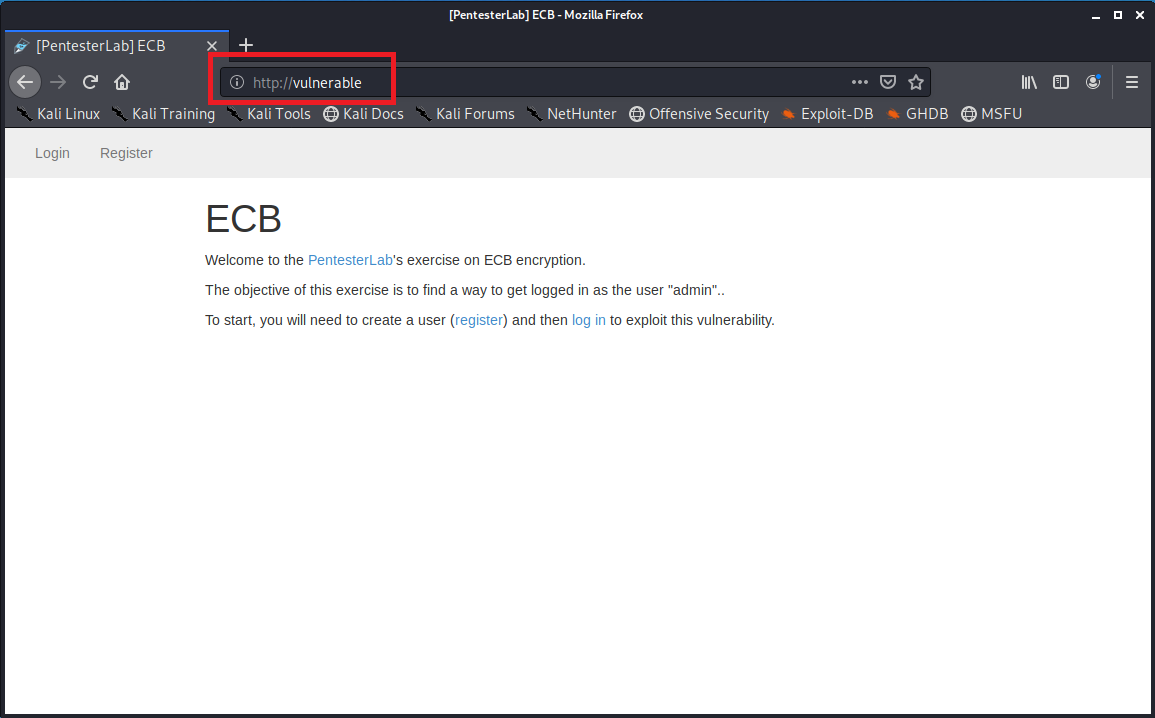Save page to Pocket icon
1155x718 pixels.
click(888, 82)
